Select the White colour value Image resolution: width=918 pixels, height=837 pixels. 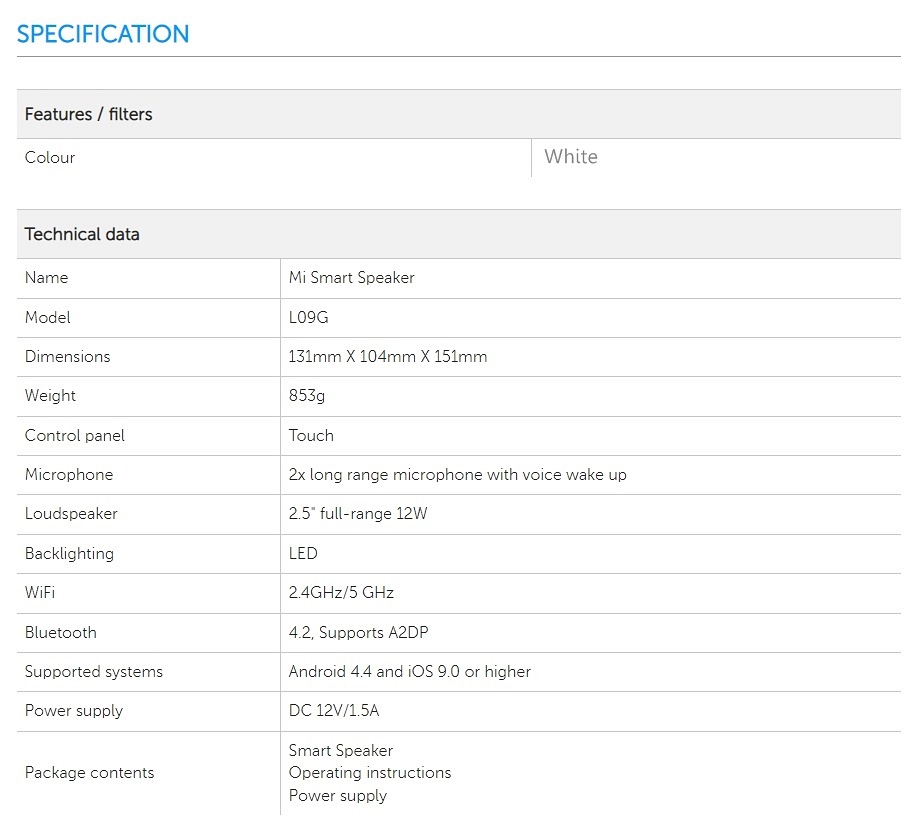571,157
